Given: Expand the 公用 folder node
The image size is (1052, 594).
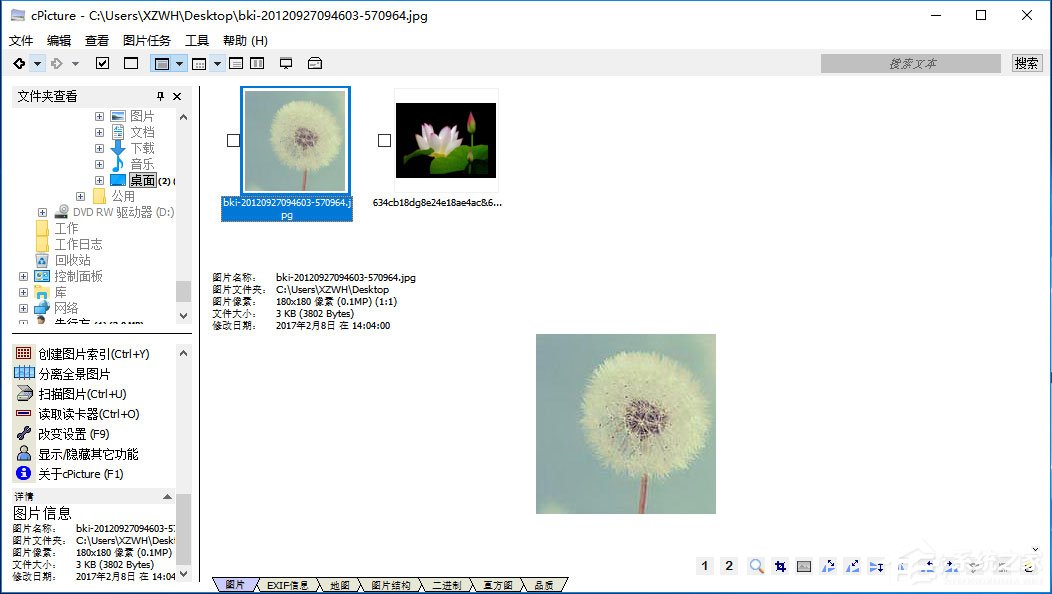Looking at the screenshot, I should (81, 196).
